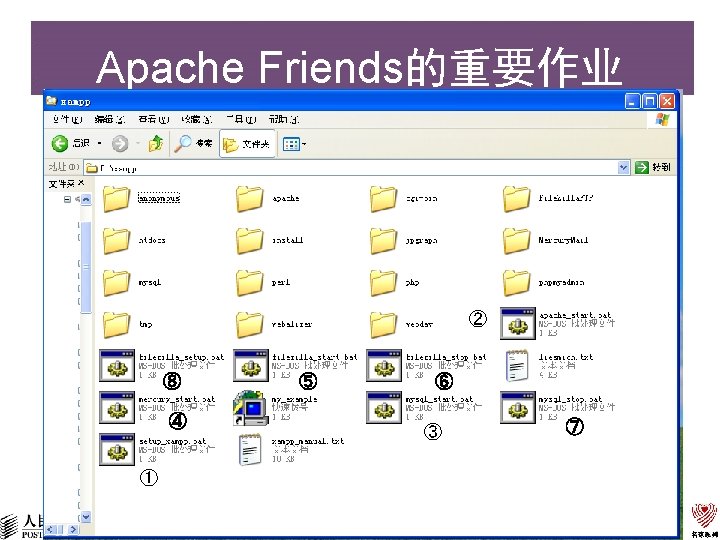The image size is (720, 540).
Task: Open the FileZillaFTP folder
Action: click(x=516, y=198)
